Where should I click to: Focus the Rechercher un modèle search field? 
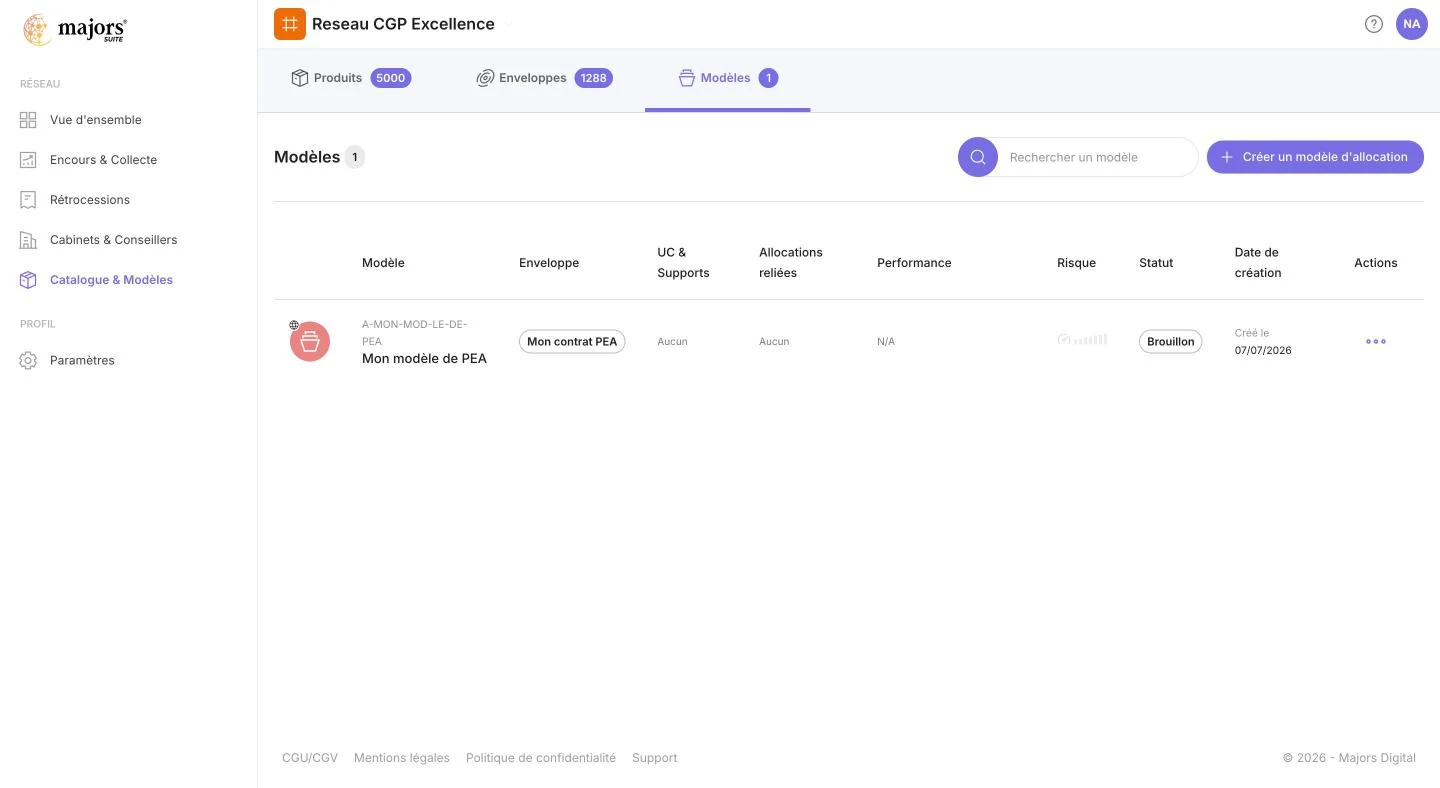click(x=1097, y=157)
